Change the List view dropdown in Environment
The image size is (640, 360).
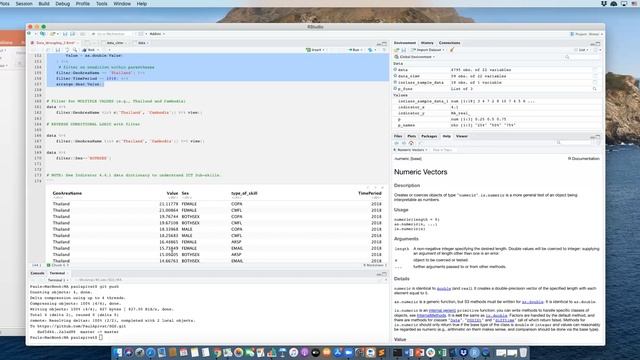[582, 50]
